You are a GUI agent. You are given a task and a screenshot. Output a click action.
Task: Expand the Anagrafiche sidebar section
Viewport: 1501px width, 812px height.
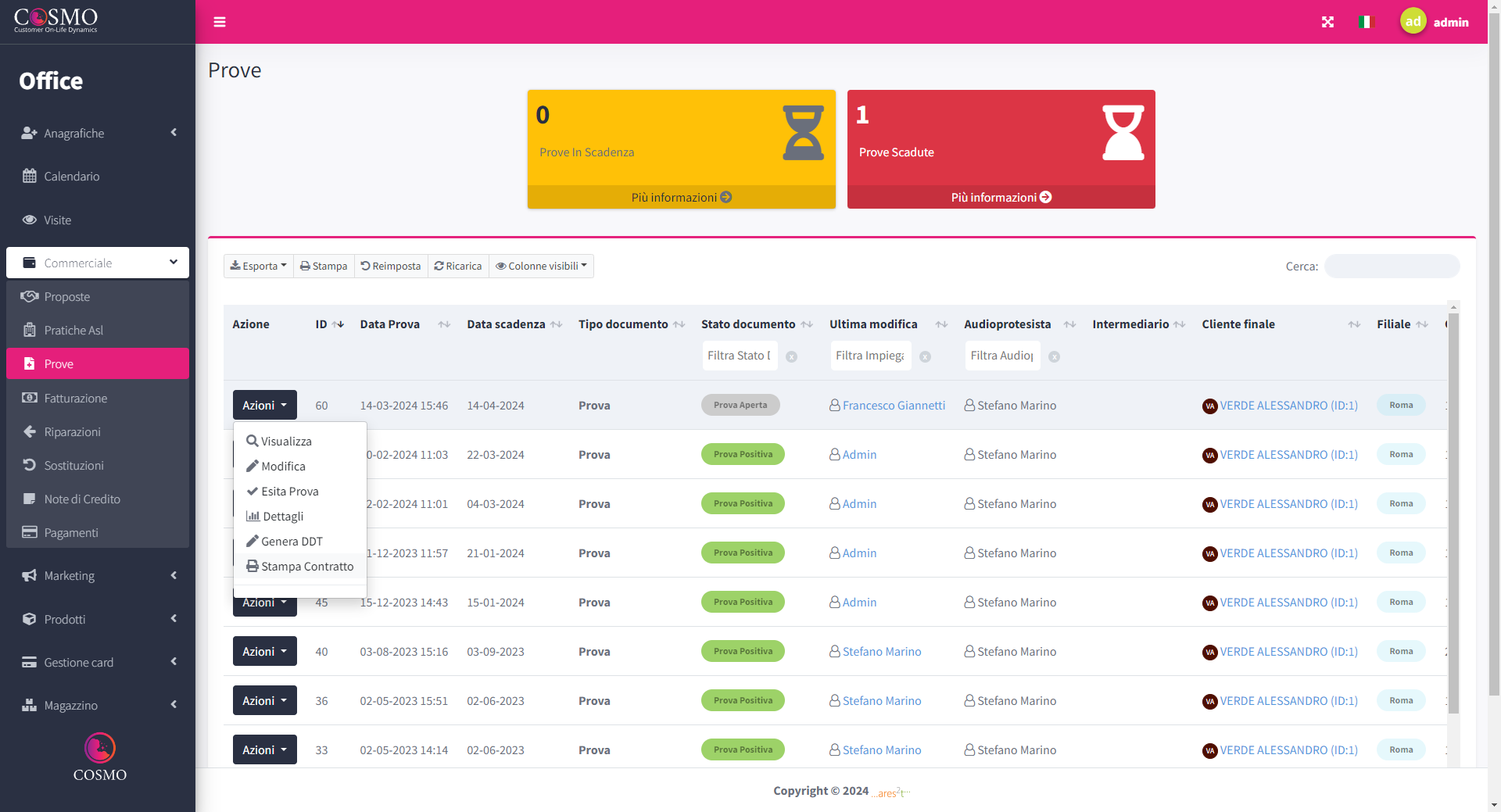(x=98, y=134)
